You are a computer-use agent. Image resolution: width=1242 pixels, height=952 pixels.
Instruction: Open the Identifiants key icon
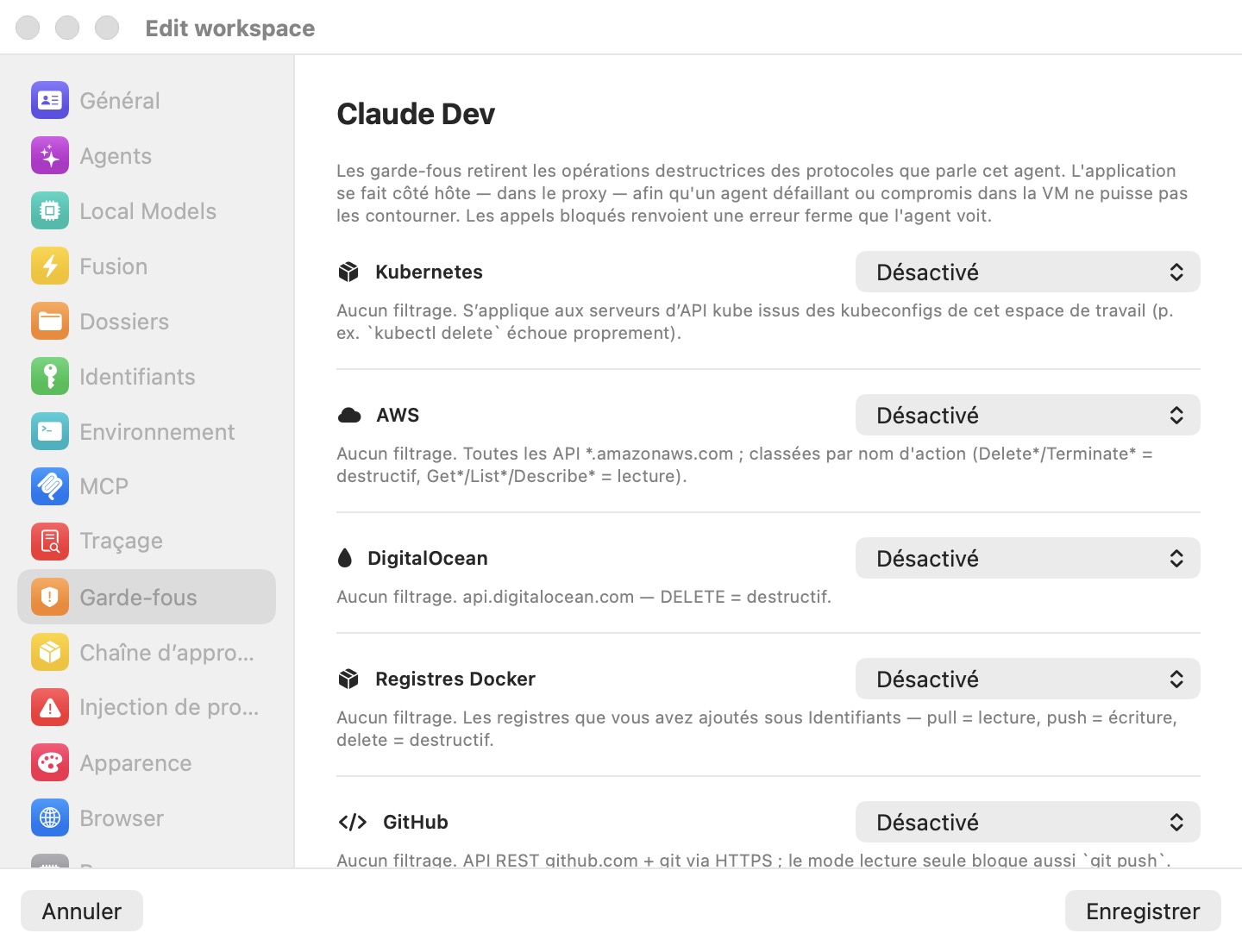point(50,377)
